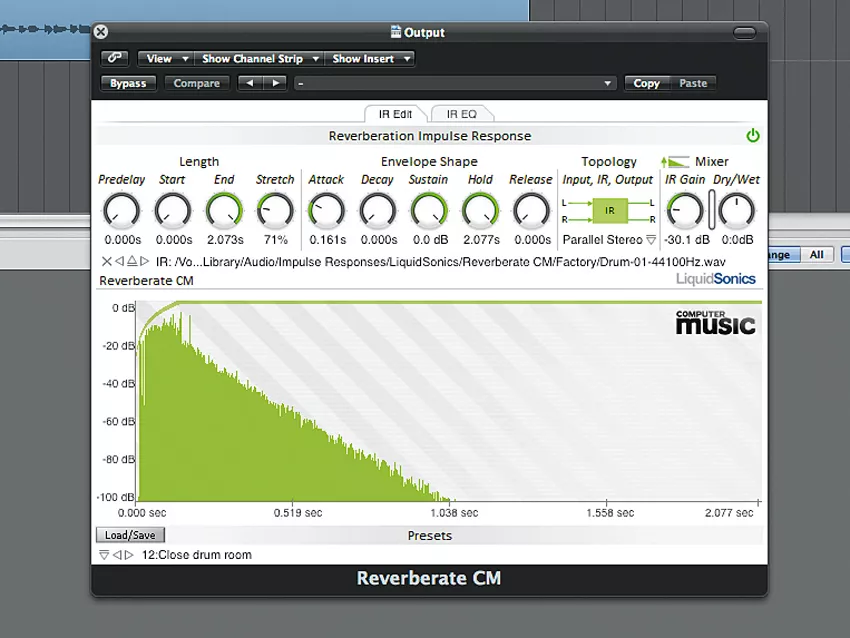Click the previous setting arrow next to Compare
The width and height of the screenshot is (850, 638).
coord(250,84)
